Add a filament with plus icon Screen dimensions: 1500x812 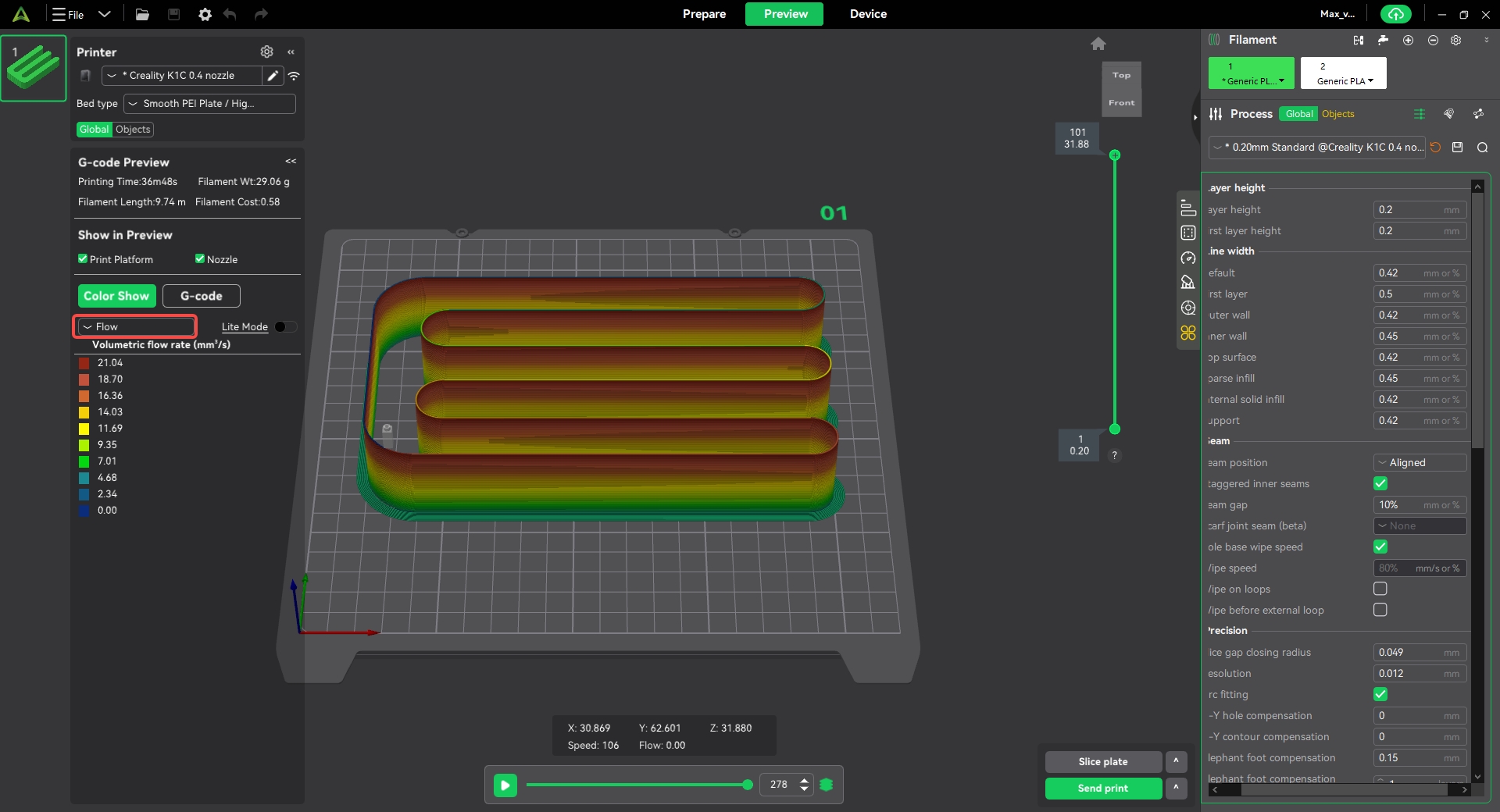click(1408, 40)
